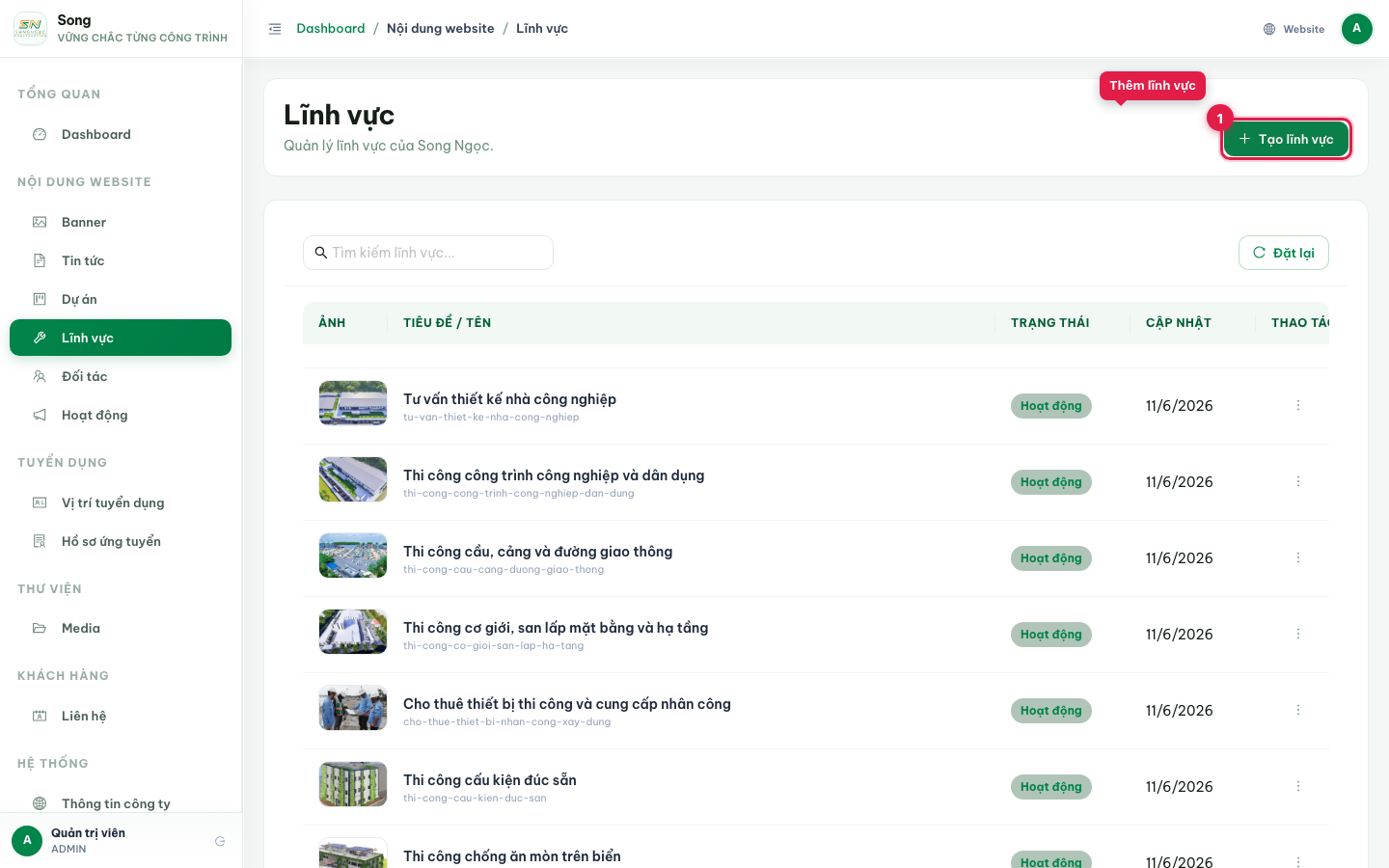
Task: Click the Hoạt động badge for Thi công cầu, cảng
Action: tap(1051, 558)
